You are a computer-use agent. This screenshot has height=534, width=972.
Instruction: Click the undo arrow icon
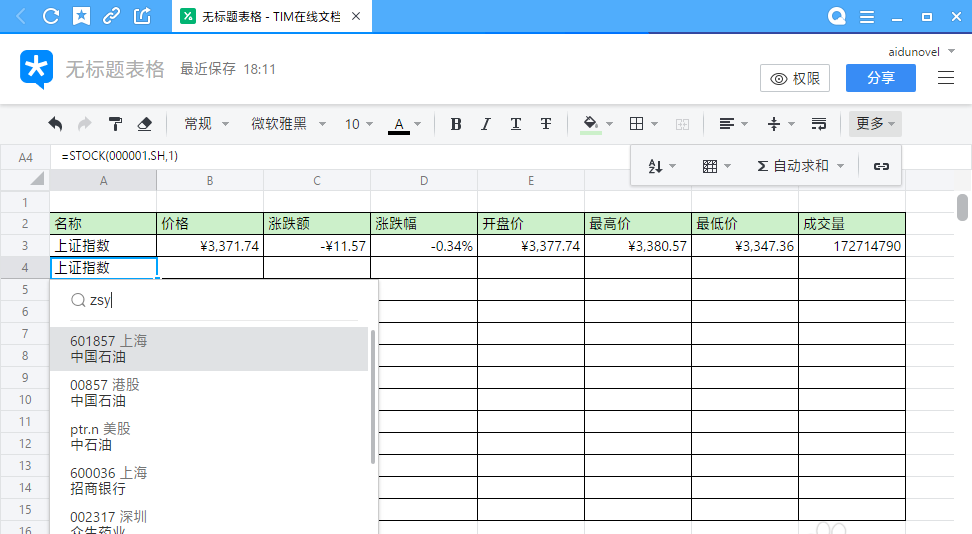pyautogui.click(x=55, y=124)
